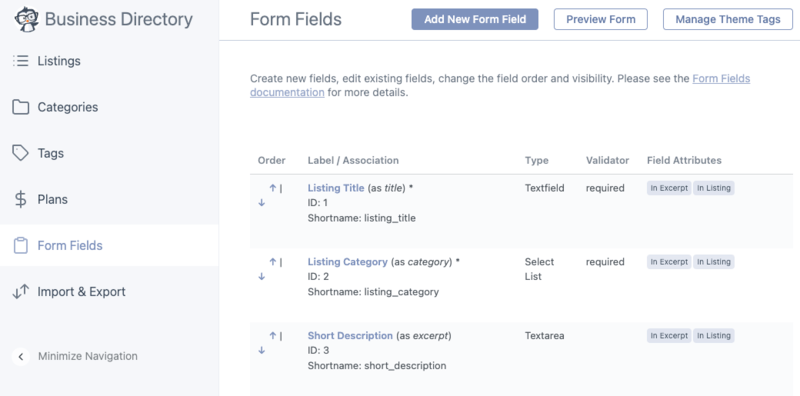Open the Form Fields documentation link
This screenshot has width=800, height=396.
[x=500, y=86]
